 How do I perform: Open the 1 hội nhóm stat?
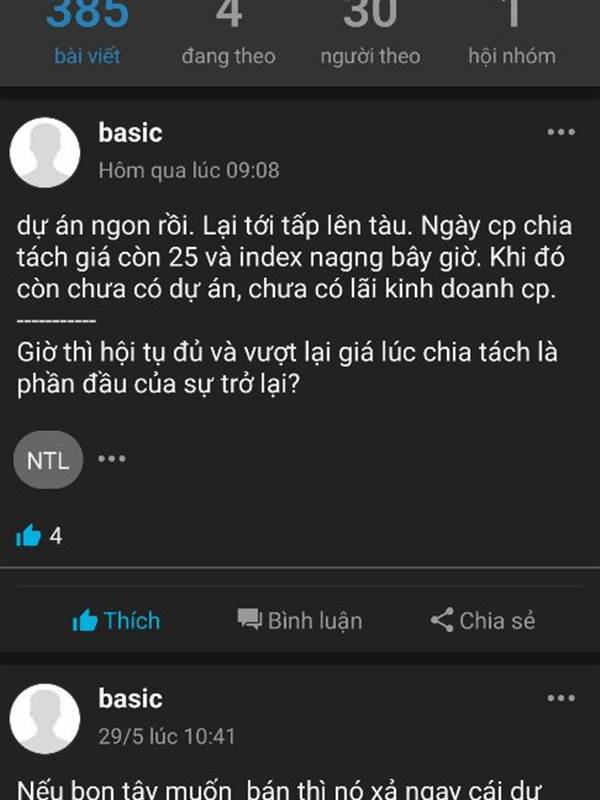[x=512, y=34]
